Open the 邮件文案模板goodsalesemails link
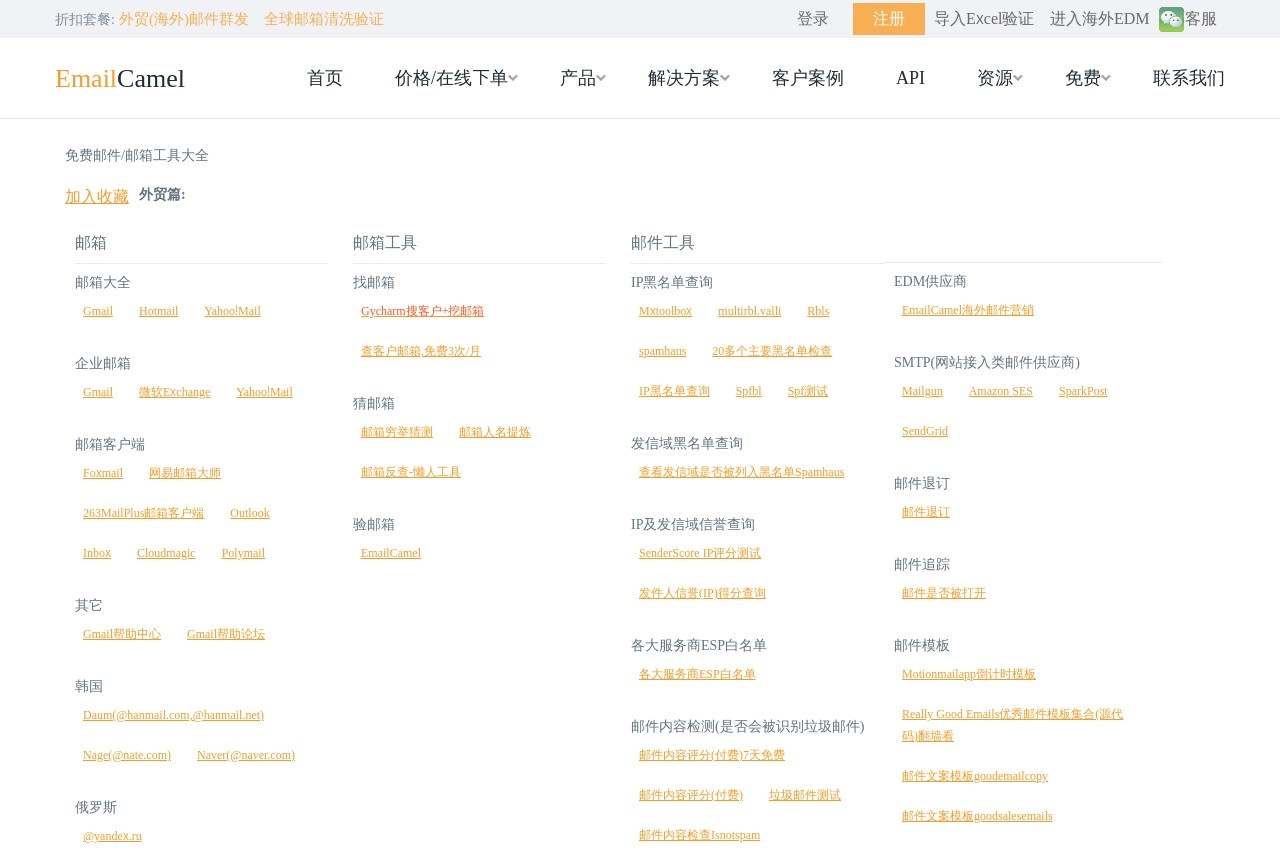Viewport: 1280px width, 853px height. (x=977, y=816)
